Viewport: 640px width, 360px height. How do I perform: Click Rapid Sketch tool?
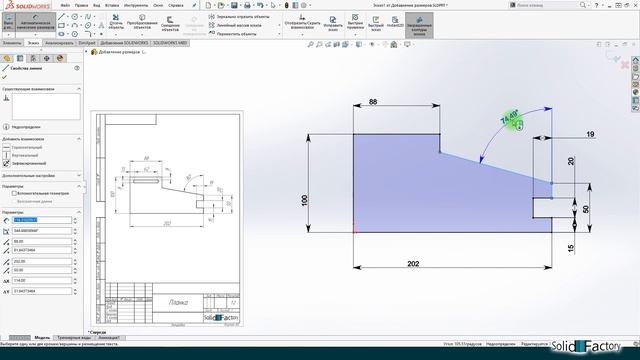(376, 23)
